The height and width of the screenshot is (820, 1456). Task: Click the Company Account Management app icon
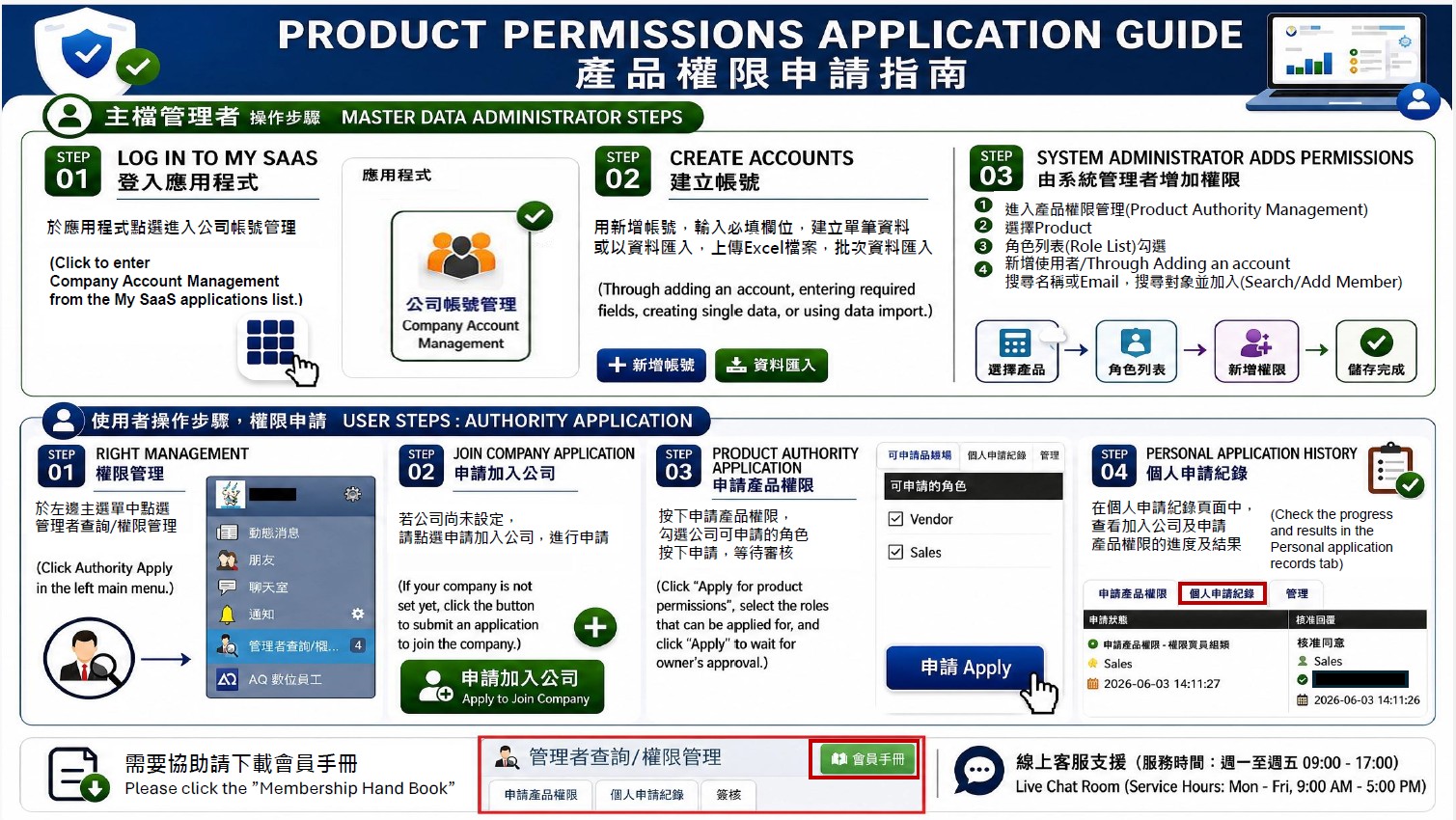pyautogui.click(x=461, y=286)
